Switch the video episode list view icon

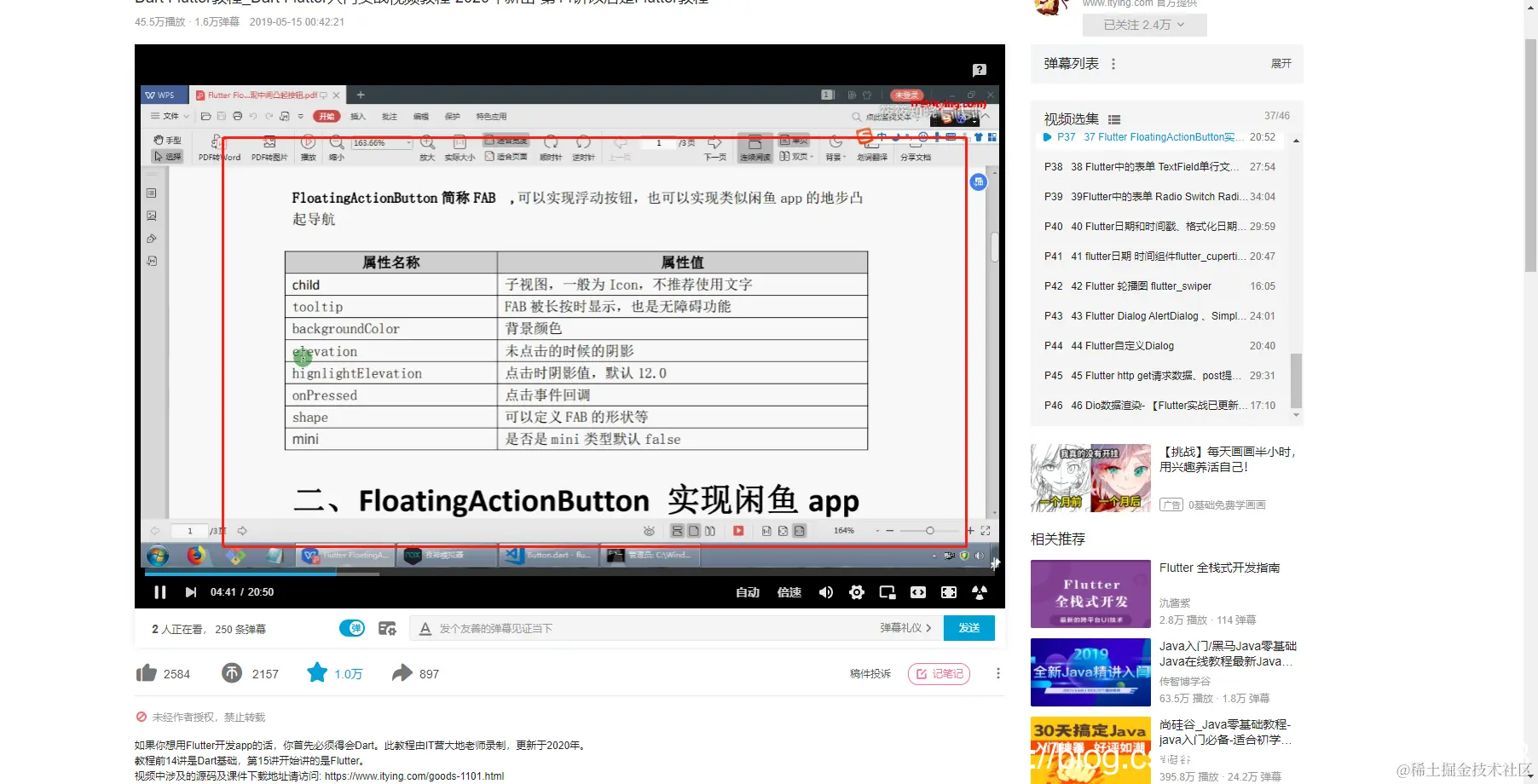[1114, 119]
